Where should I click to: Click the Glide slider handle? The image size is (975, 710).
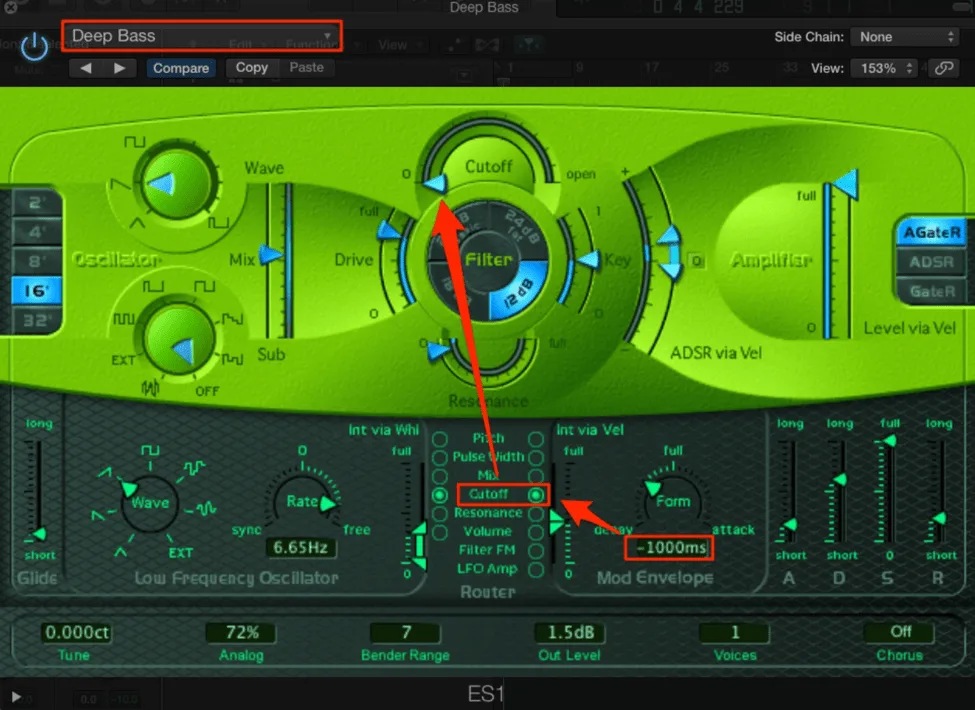(x=39, y=533)
